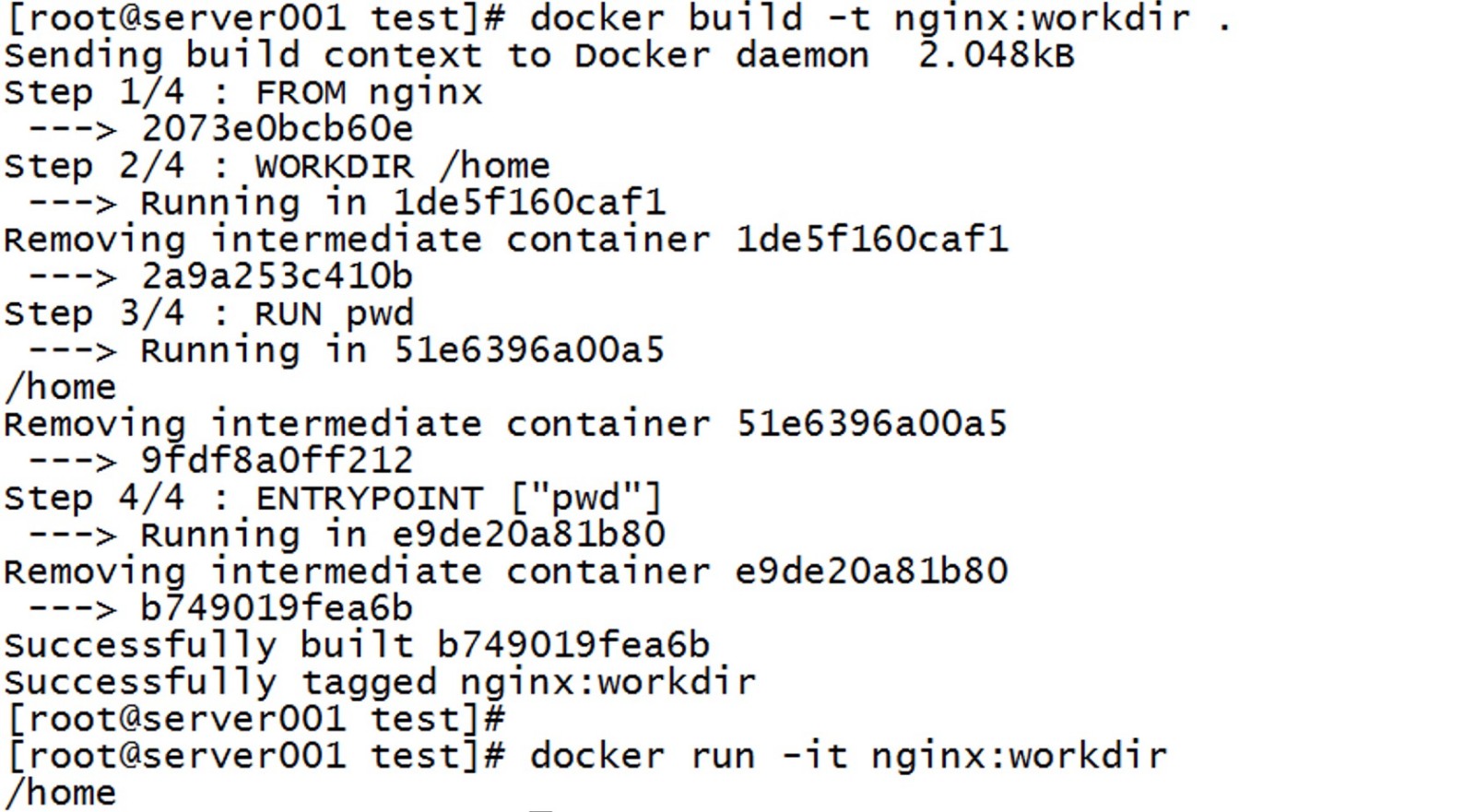Click the image ID 2a9a253c410b
The image size is (1475, 812).
[277, 277]
